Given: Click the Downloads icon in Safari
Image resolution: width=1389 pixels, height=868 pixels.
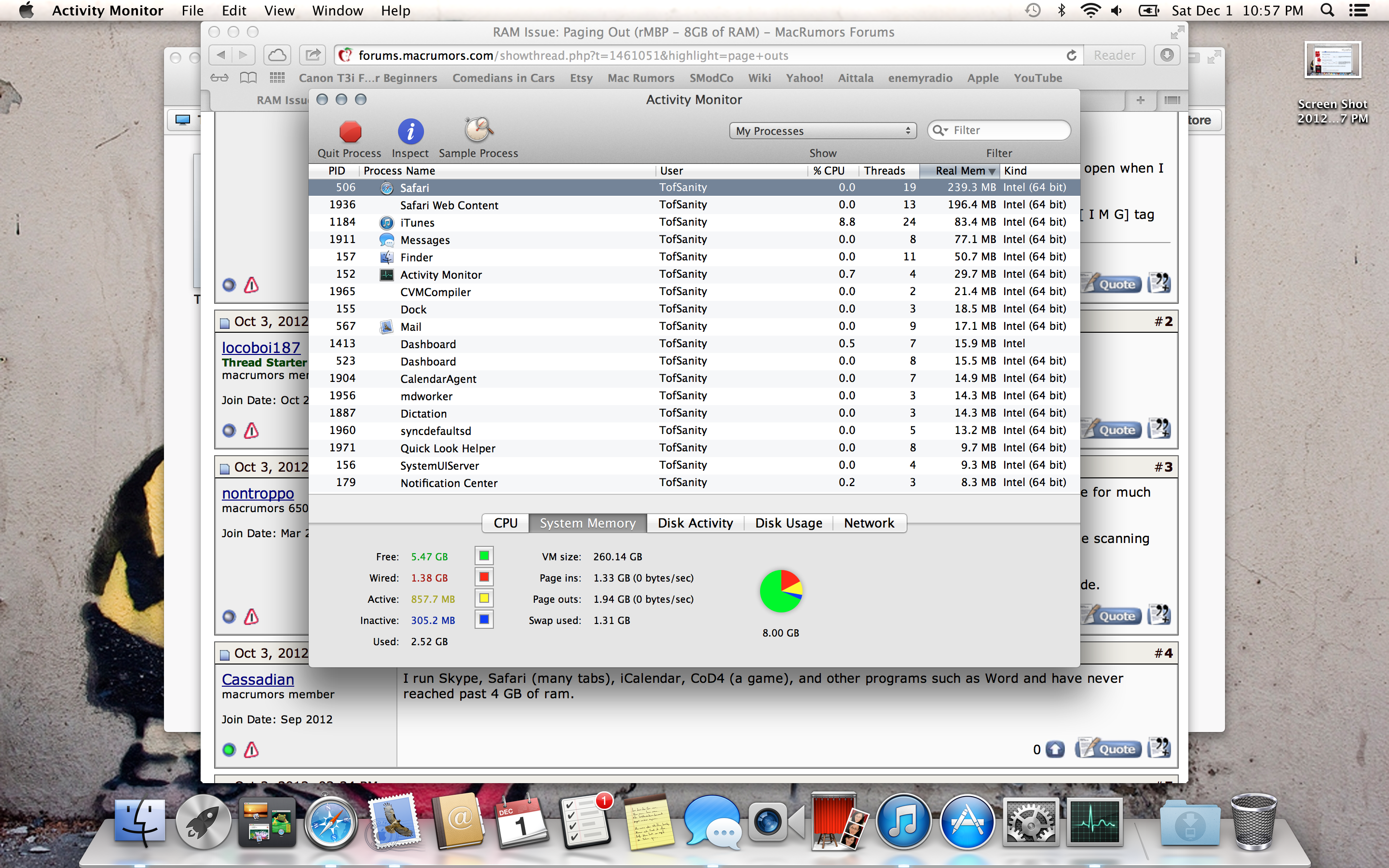Looking at the screenshot, I should [x=1167, y=55].
